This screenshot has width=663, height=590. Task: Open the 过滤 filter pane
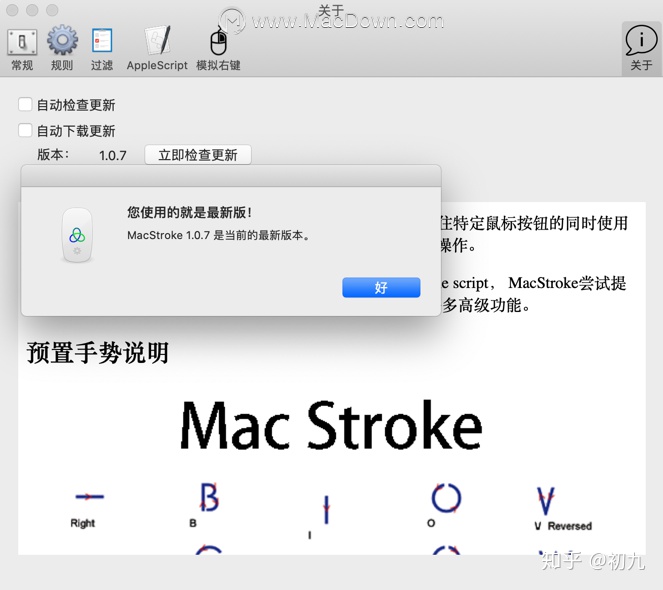(x=102, y=49)
